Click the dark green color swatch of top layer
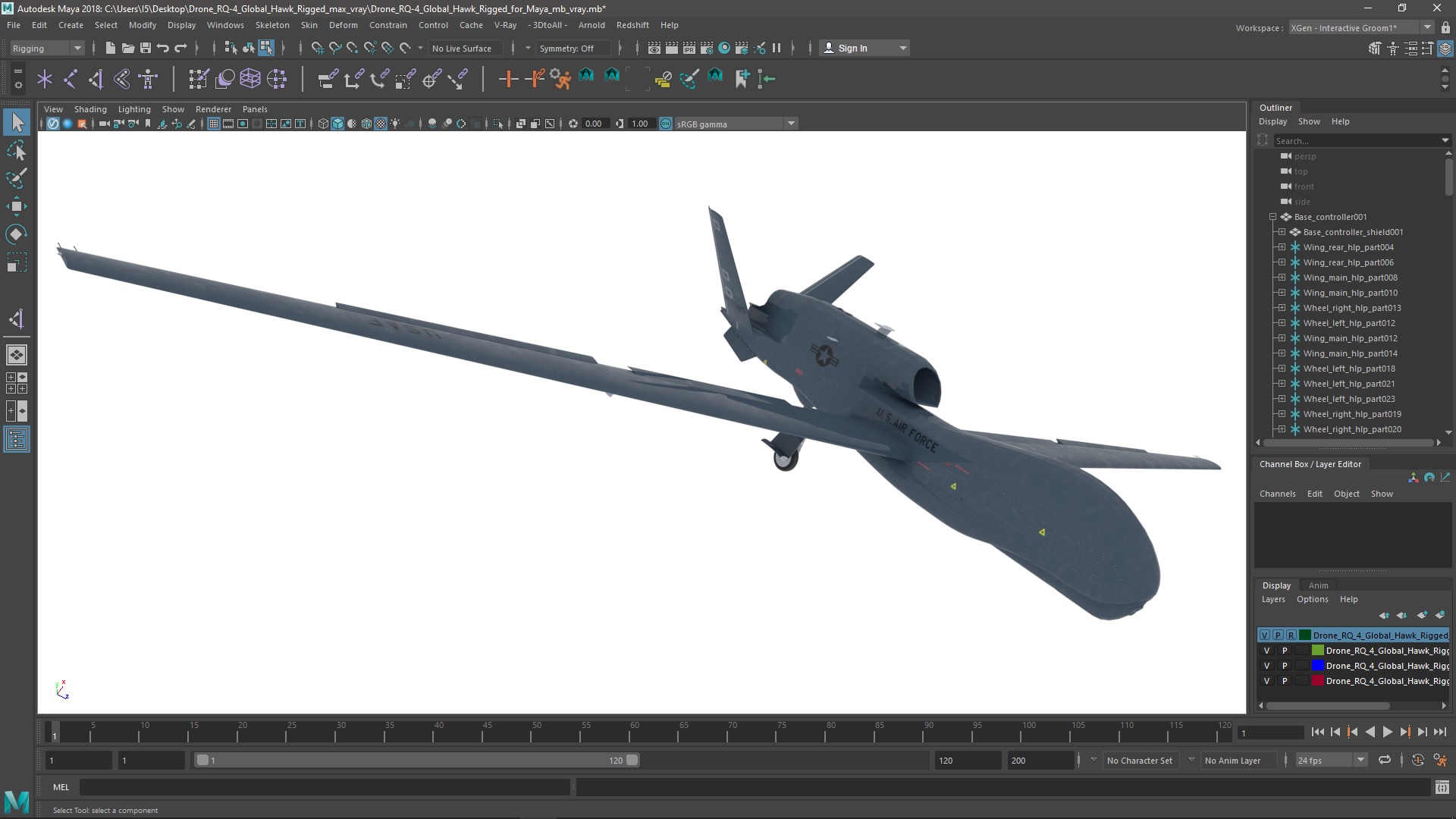1456x819 pixels. 1304,635
